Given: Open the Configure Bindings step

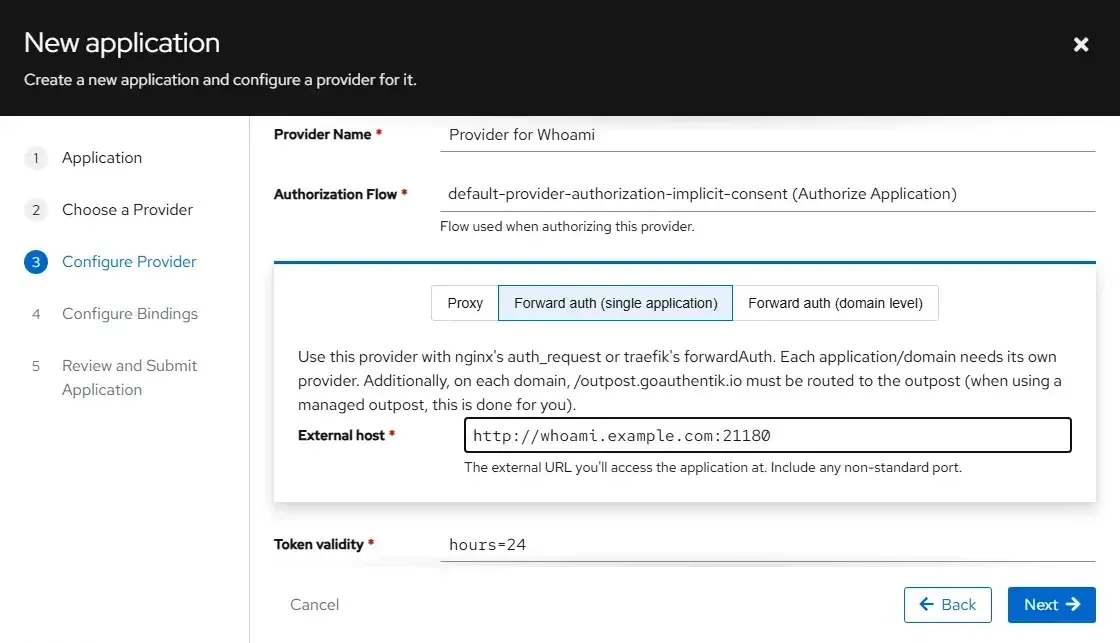Looking at the screenshot, I should 129,314.
